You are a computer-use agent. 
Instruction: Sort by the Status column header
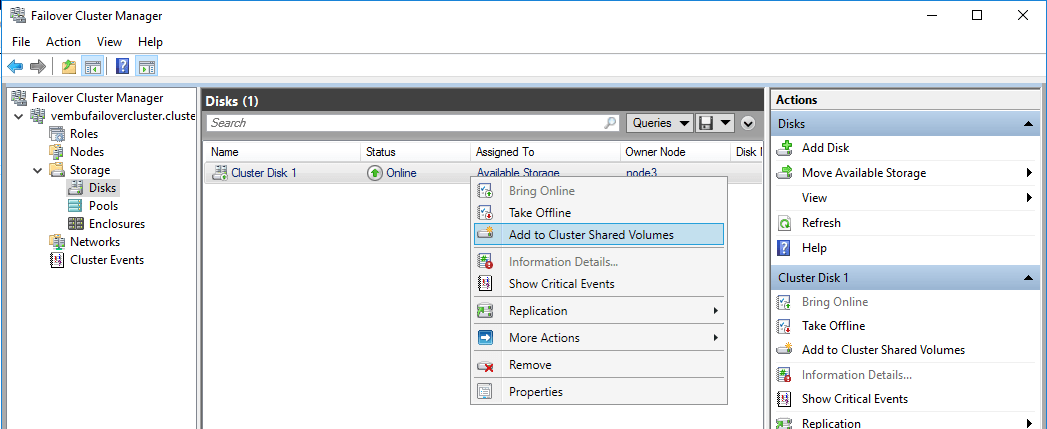pyautogui.click(x=415, y=152)
